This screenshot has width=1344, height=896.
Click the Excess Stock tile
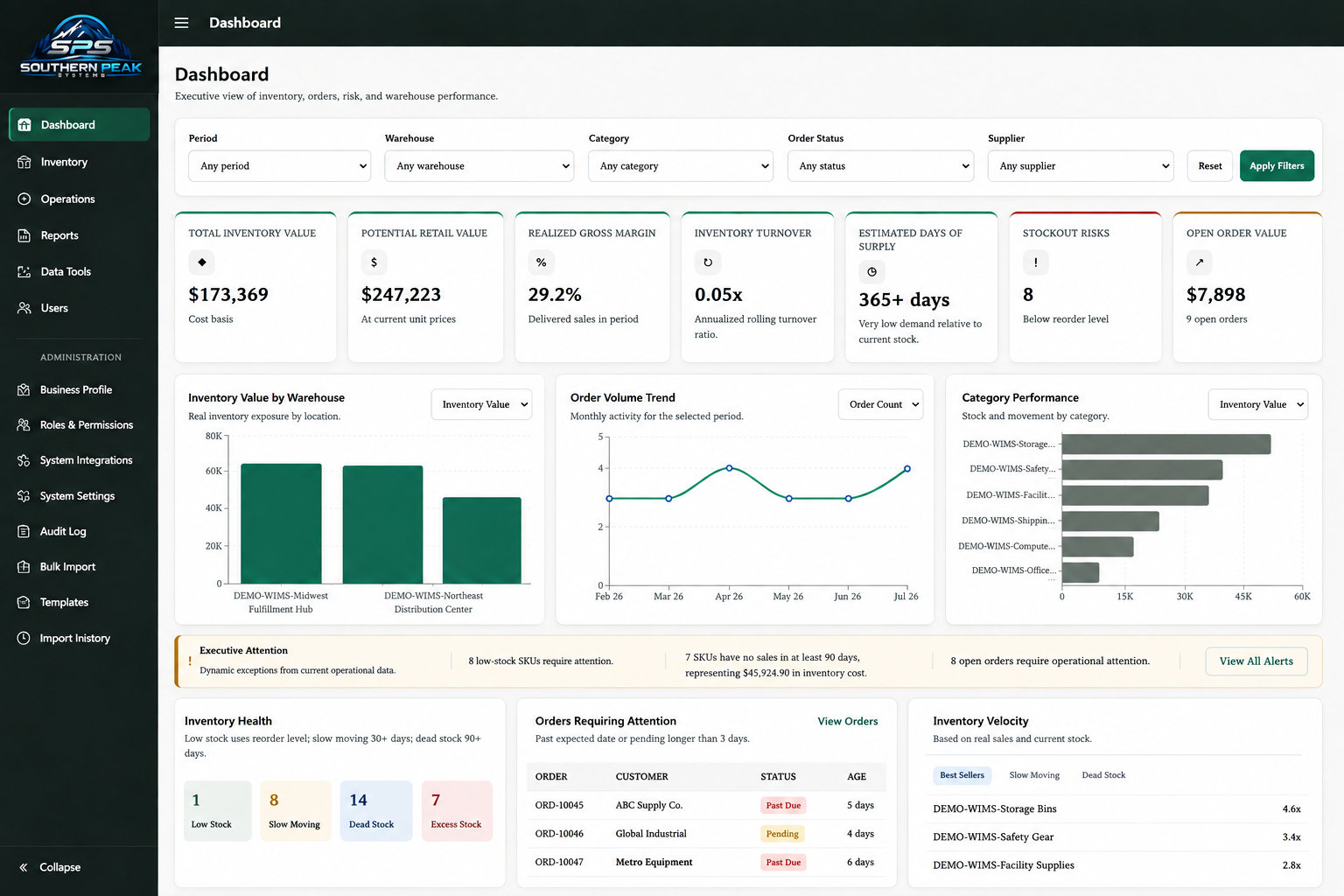[457, 811]
